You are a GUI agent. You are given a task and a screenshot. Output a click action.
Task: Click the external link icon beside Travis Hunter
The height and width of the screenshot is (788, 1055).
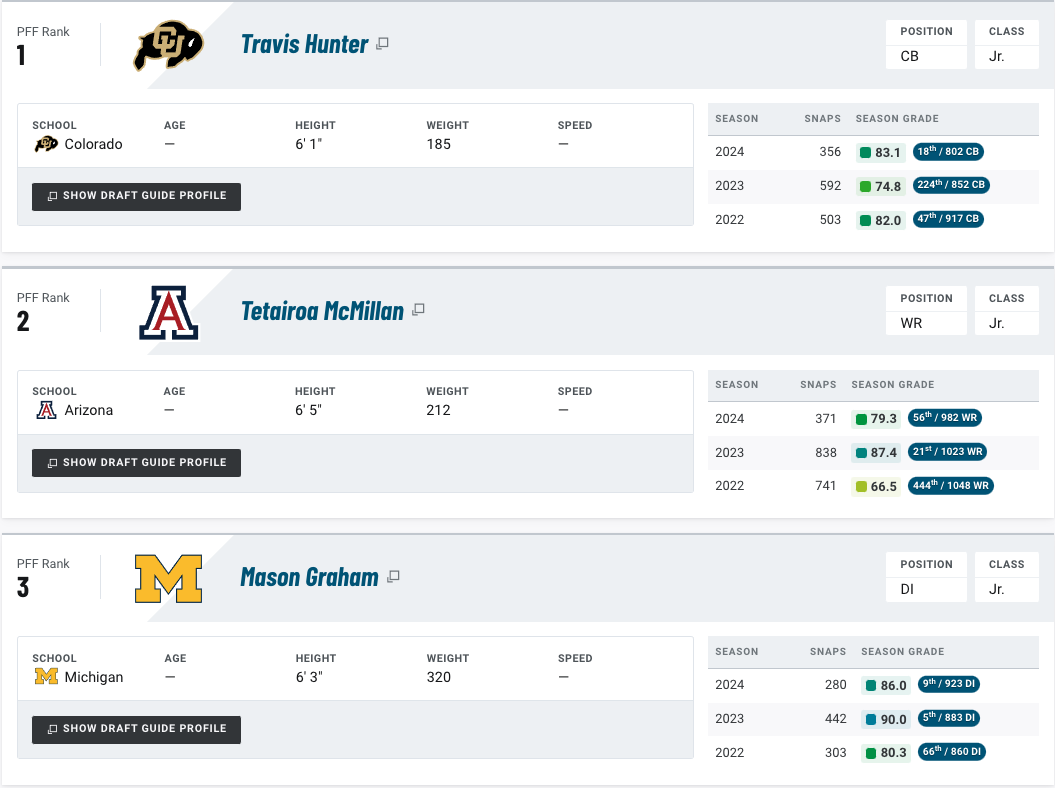[x=382, y=44]
